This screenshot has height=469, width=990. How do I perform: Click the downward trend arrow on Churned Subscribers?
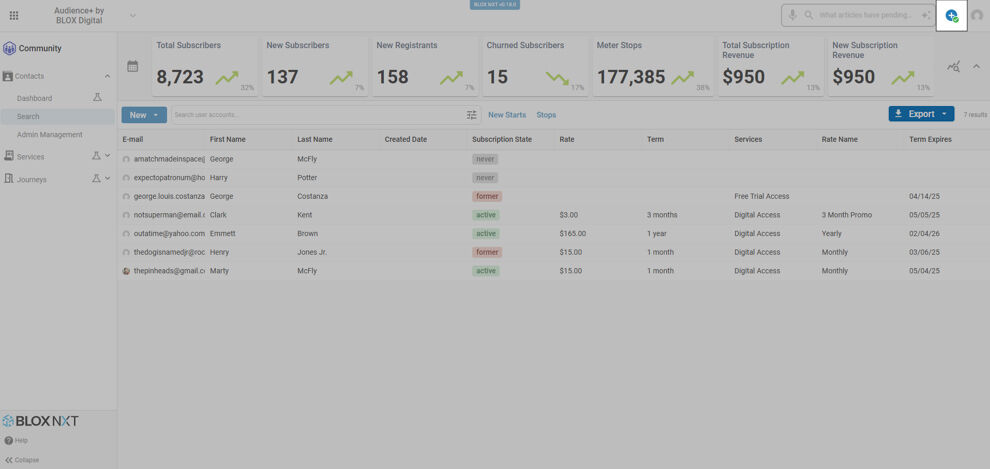pos(557,78)
